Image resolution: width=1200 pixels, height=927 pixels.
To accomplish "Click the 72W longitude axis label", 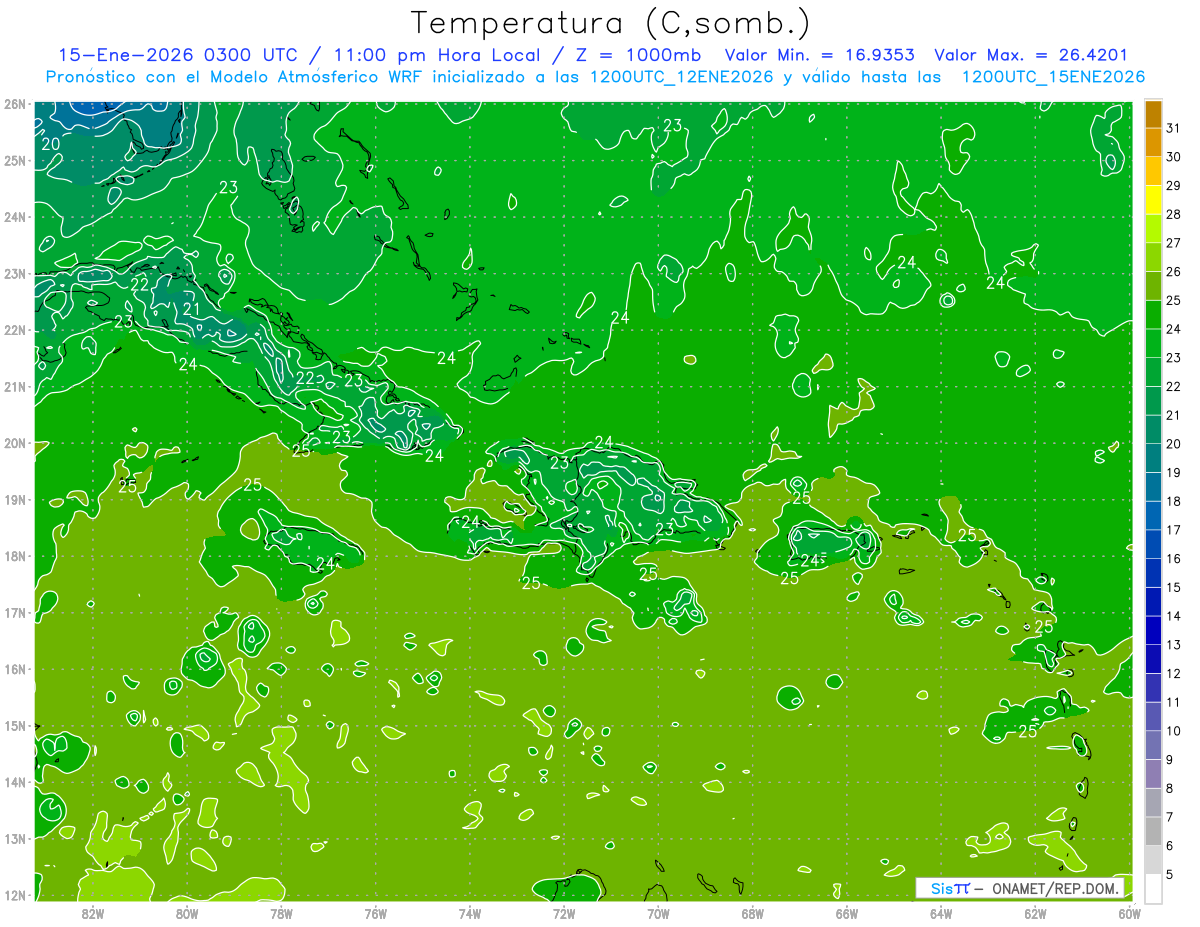I will (x=564, y=913).
